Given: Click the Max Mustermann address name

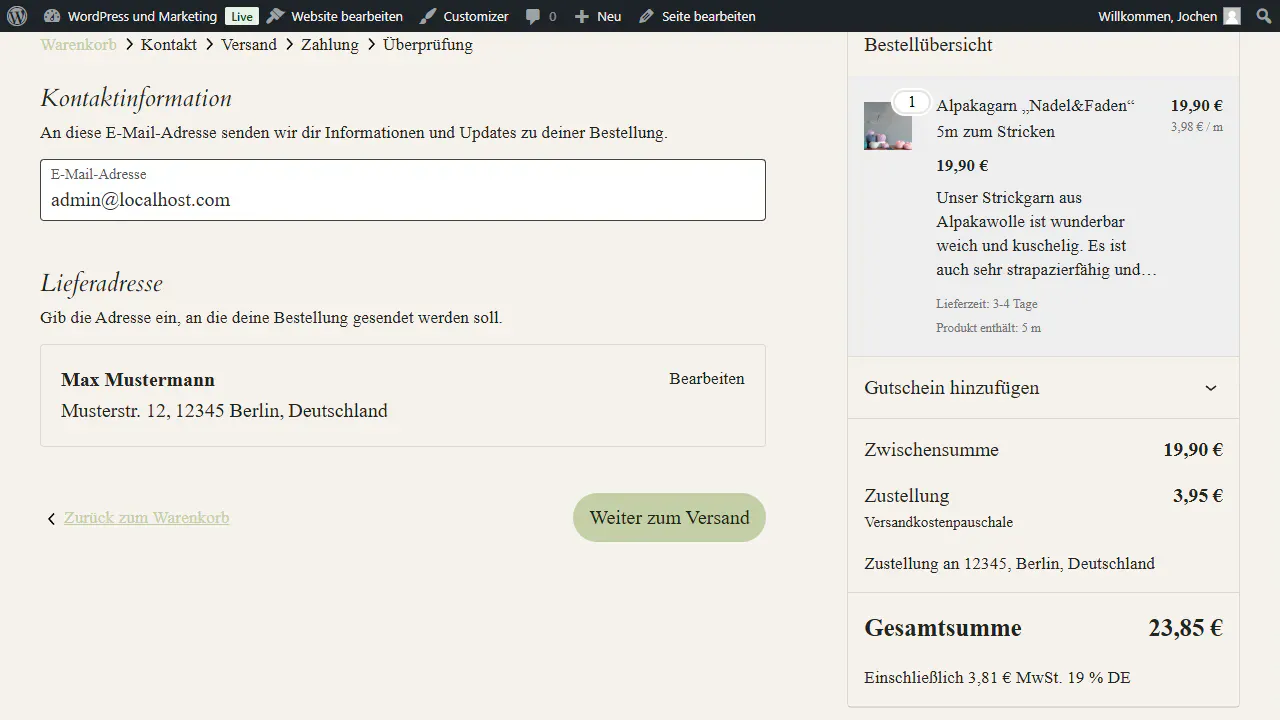Looking at the screenshot, I should [138, 380].
